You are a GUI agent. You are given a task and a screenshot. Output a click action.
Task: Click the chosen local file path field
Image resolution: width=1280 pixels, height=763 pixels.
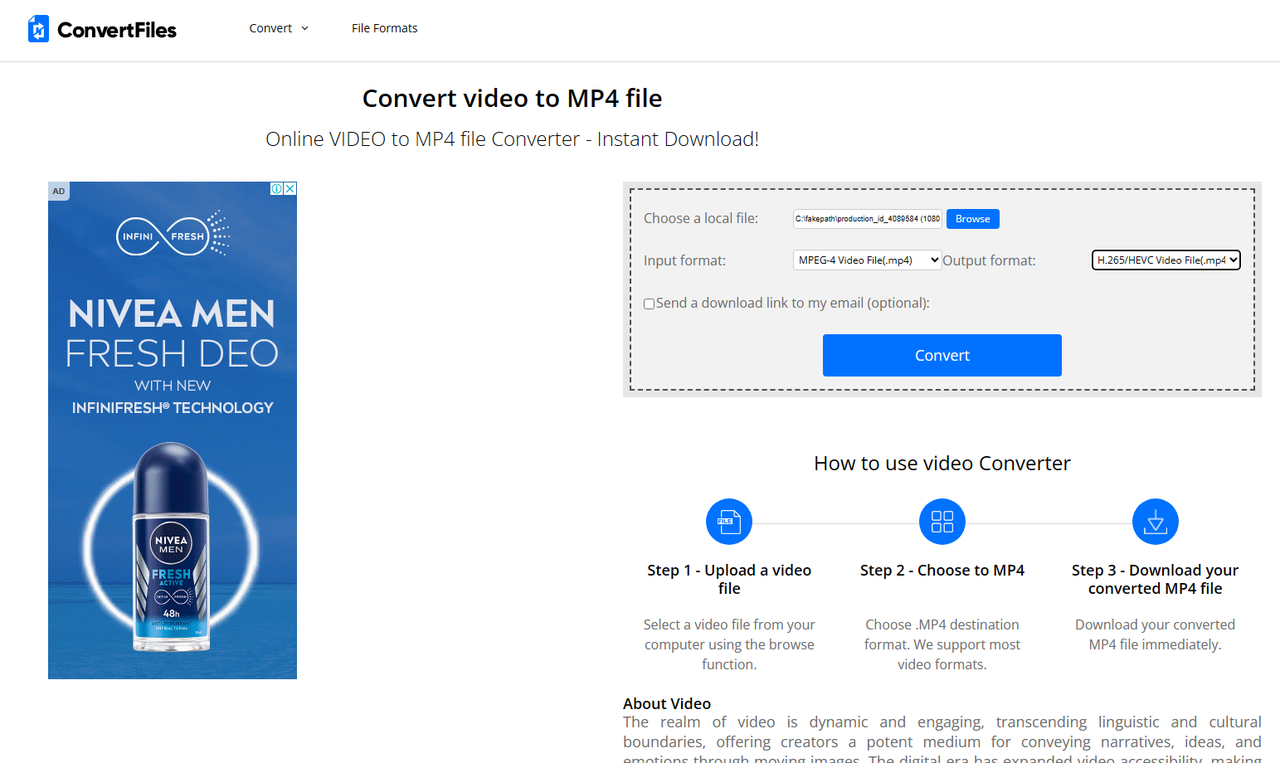pos(866,218)
